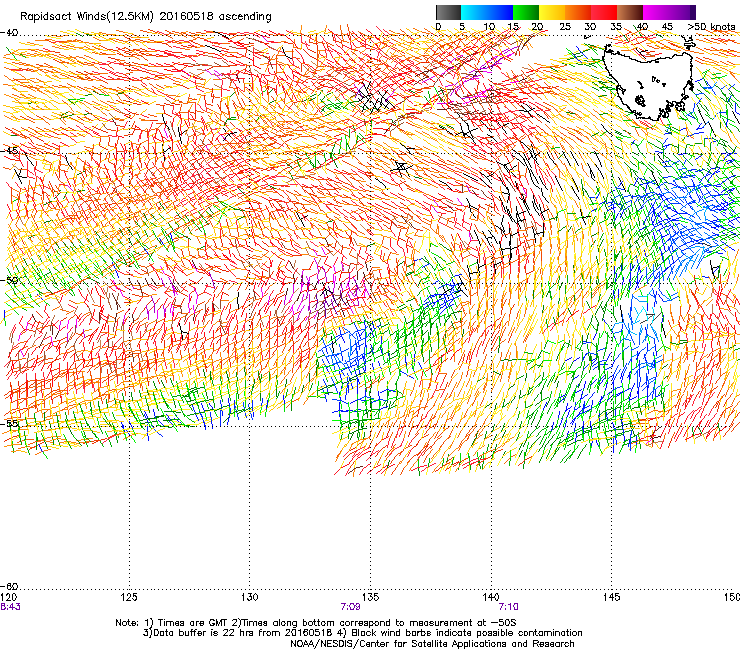Click the legend tick label 45
The height and width of the screenshot is (650, 740).
click(x=667, y=27)
